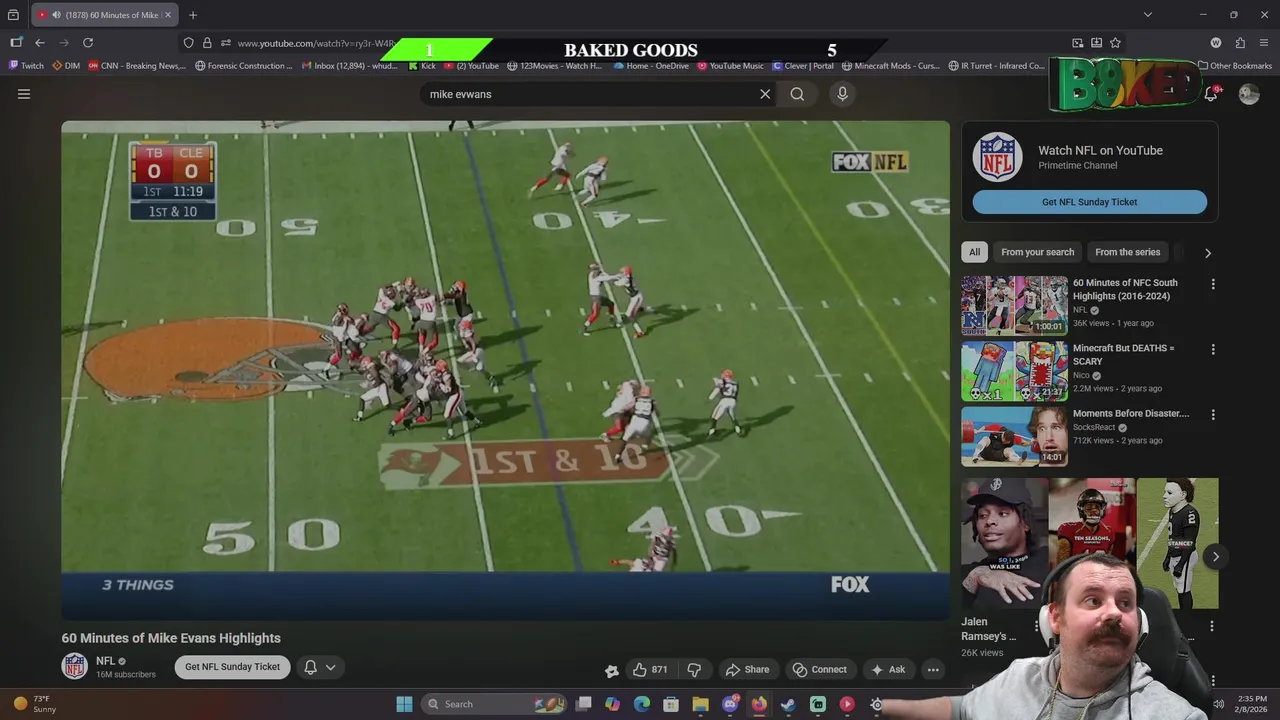
Task: Open the sidebar toggle icon left of back
Action: pyautogui.click(x=16, y=43)
